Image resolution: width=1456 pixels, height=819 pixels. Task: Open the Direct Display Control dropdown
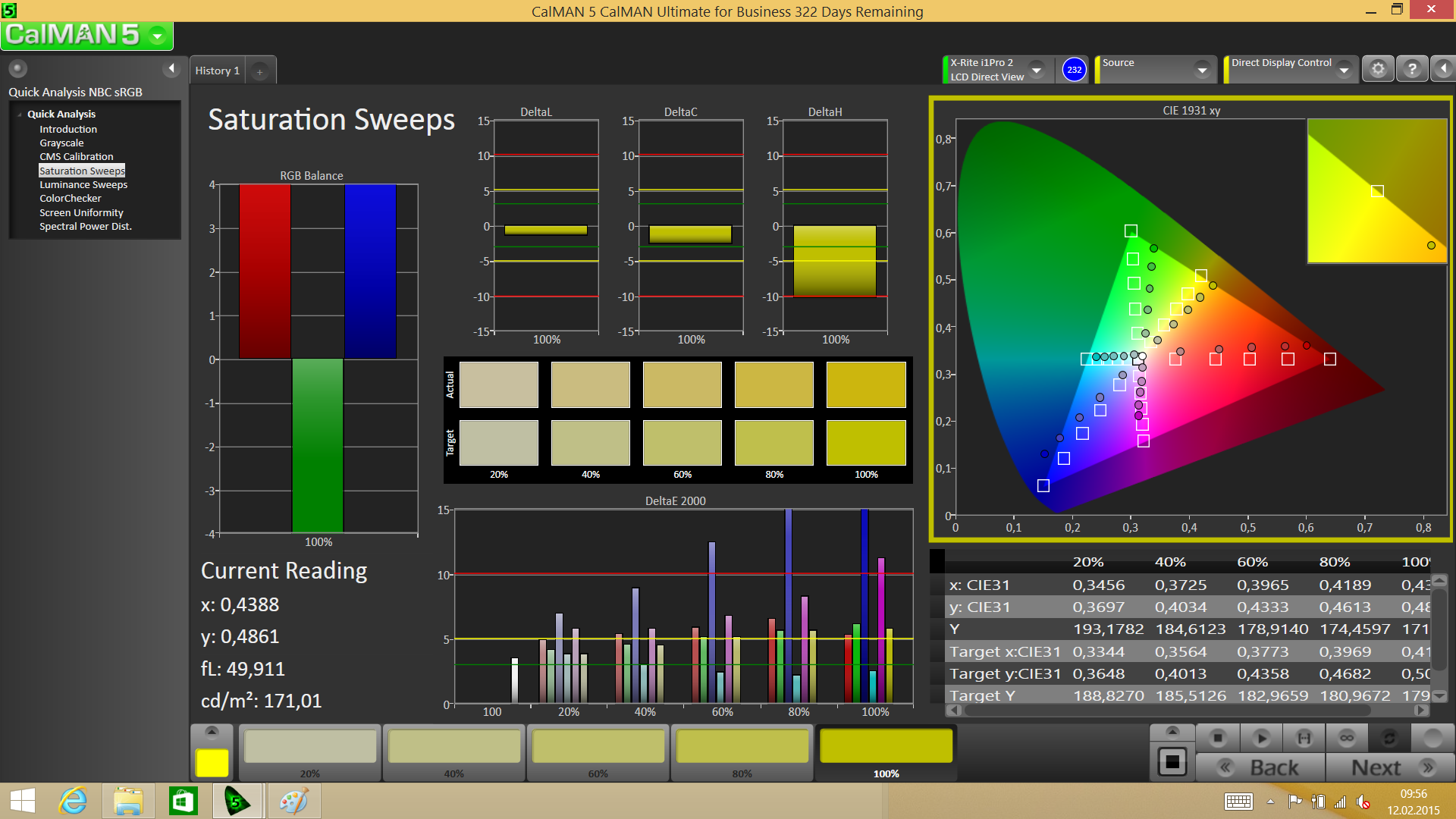pyautogui.click(x=1344, y=70)
